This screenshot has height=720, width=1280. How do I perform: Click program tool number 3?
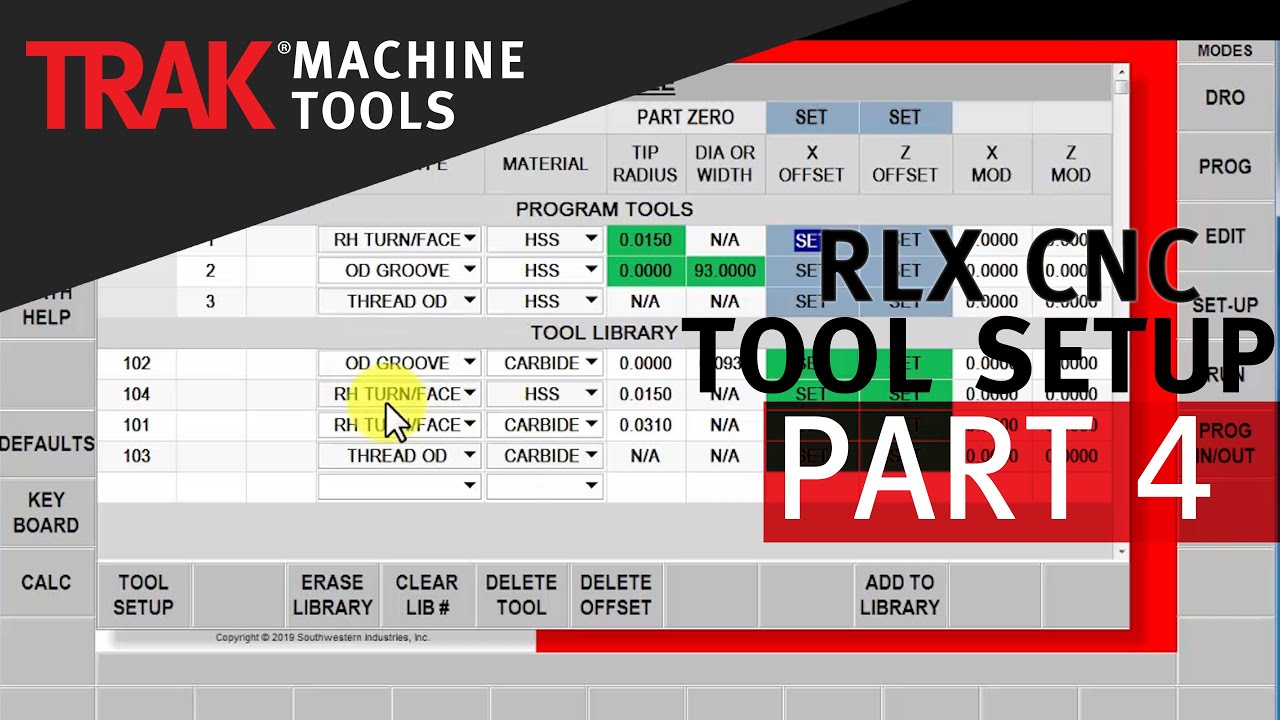(x=210, y=301)
